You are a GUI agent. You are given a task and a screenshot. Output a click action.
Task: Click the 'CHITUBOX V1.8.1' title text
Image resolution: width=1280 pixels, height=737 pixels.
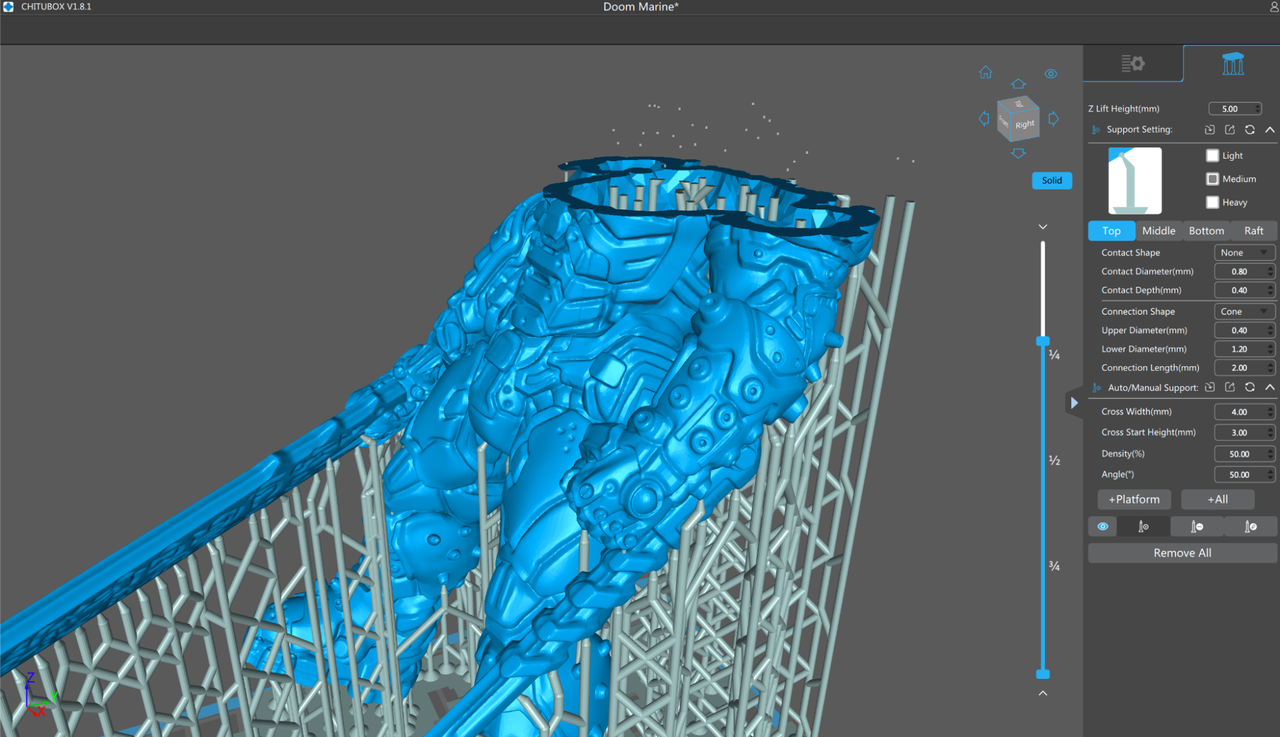(x=56, y=7)
